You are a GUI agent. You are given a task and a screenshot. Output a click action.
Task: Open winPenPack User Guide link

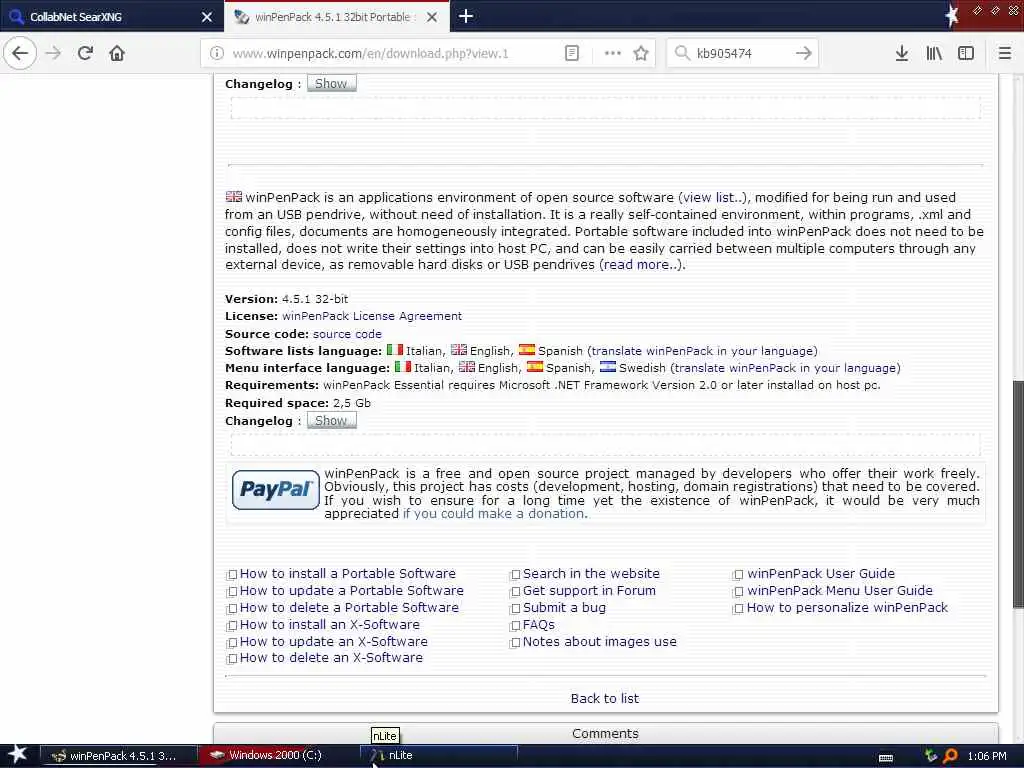[x=820, y=573]
